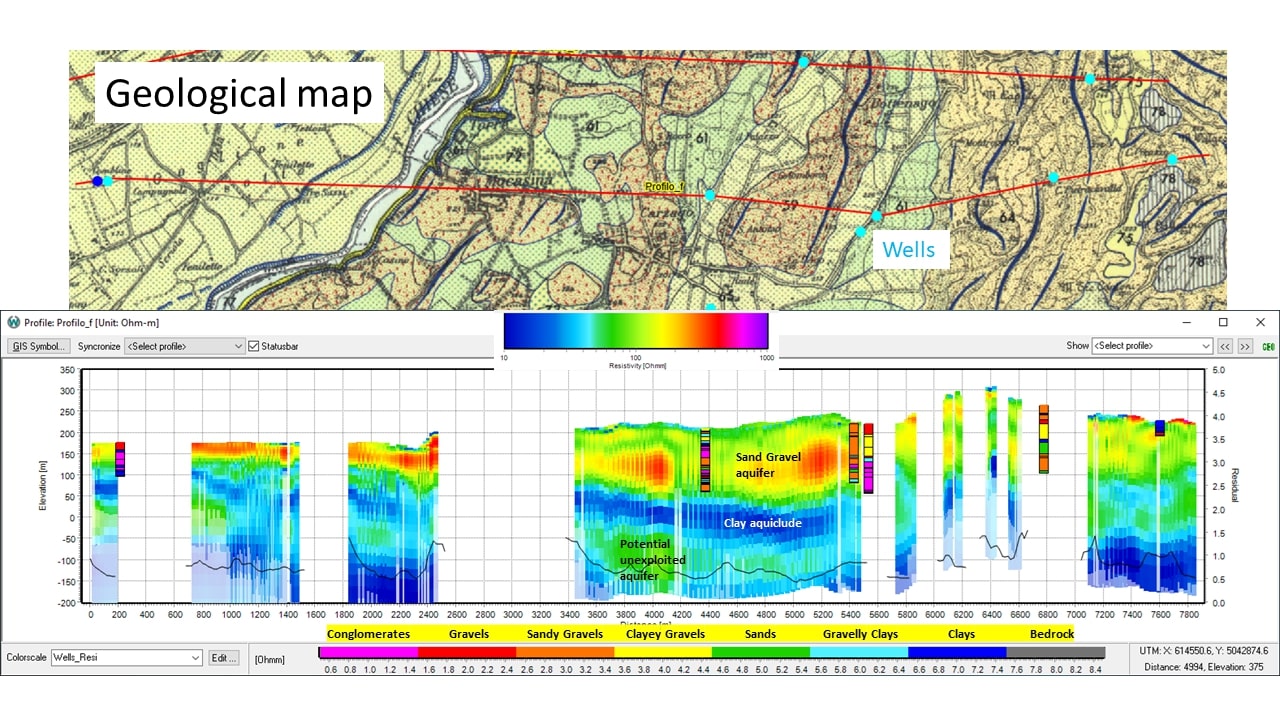Click red Gravels segment in lithology colorbar

click(x=467, y=652)
